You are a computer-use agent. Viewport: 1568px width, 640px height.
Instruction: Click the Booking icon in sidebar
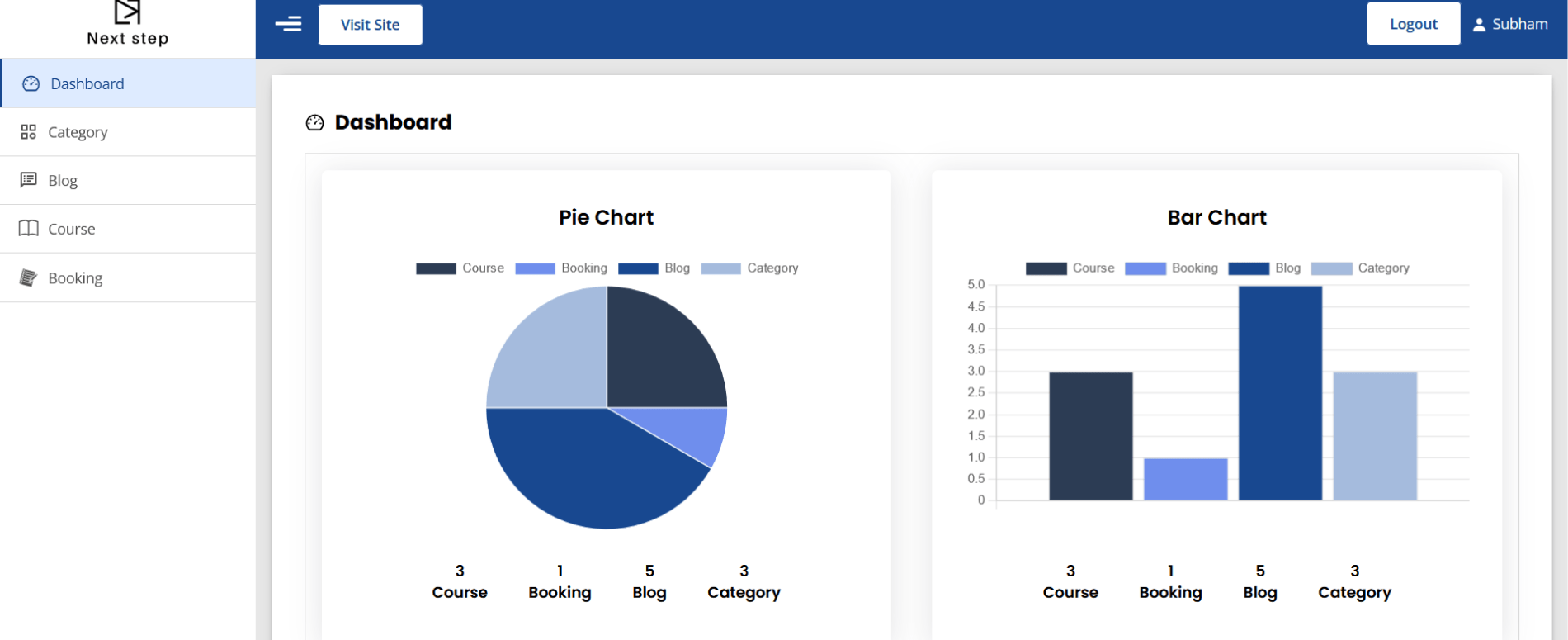[29, 277]
